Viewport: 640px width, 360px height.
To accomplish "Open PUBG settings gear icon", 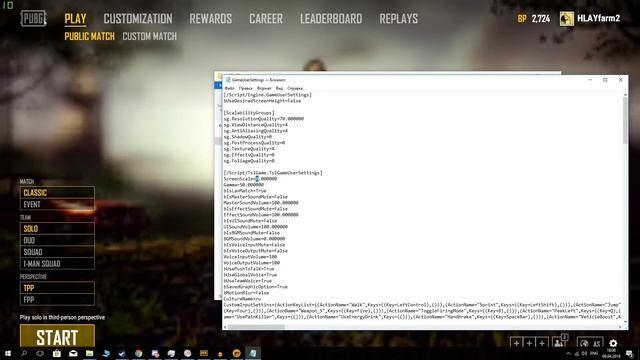I will click(x=613, y=343).
